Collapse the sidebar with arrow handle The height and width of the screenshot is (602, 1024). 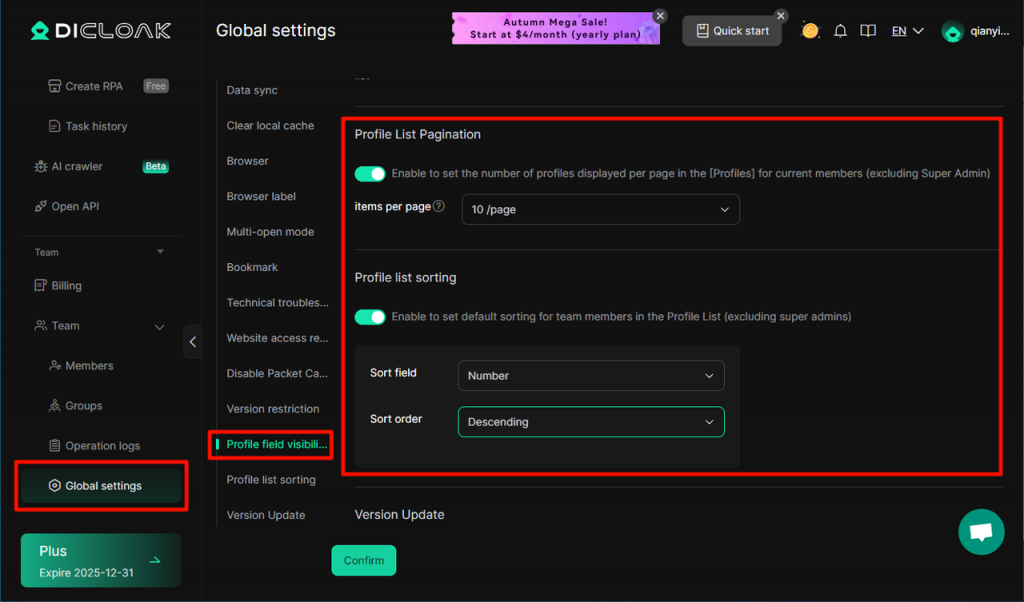(192, 342)
